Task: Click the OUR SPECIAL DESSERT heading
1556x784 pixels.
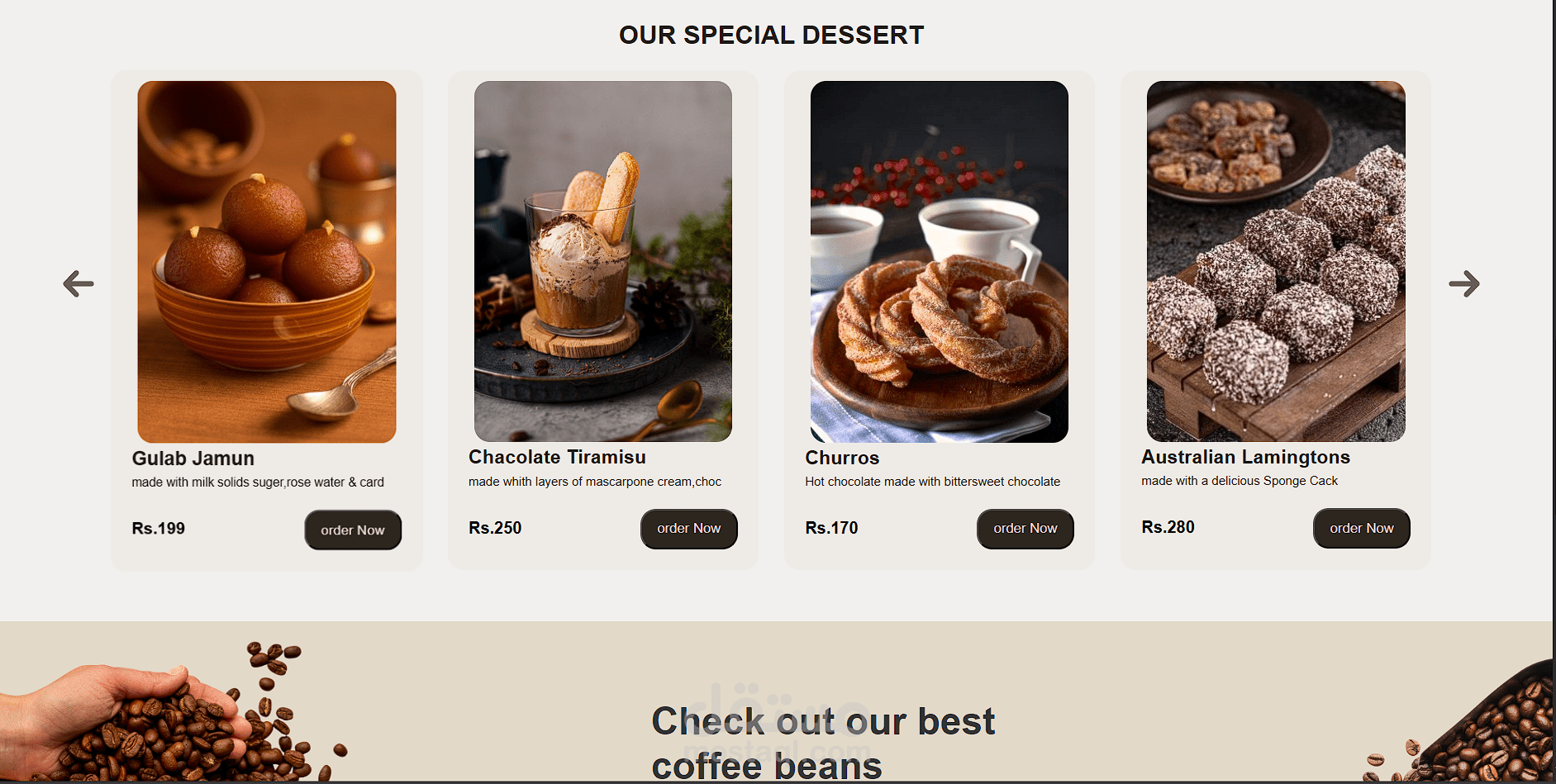Action: (772, 35)
